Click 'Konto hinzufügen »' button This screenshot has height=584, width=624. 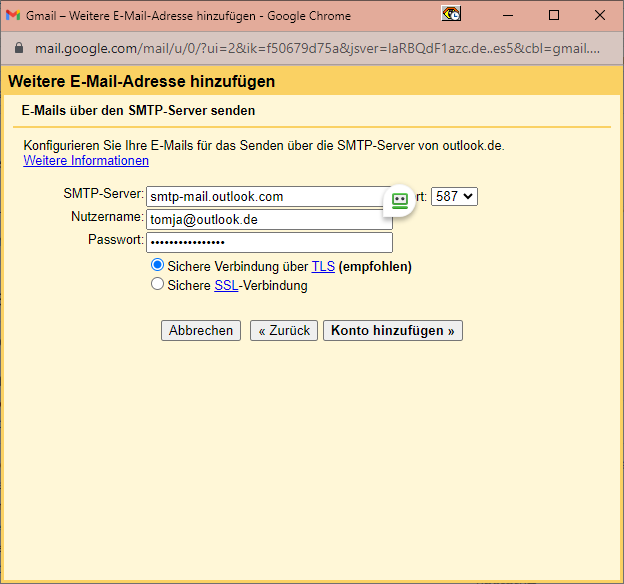[393, 330]
